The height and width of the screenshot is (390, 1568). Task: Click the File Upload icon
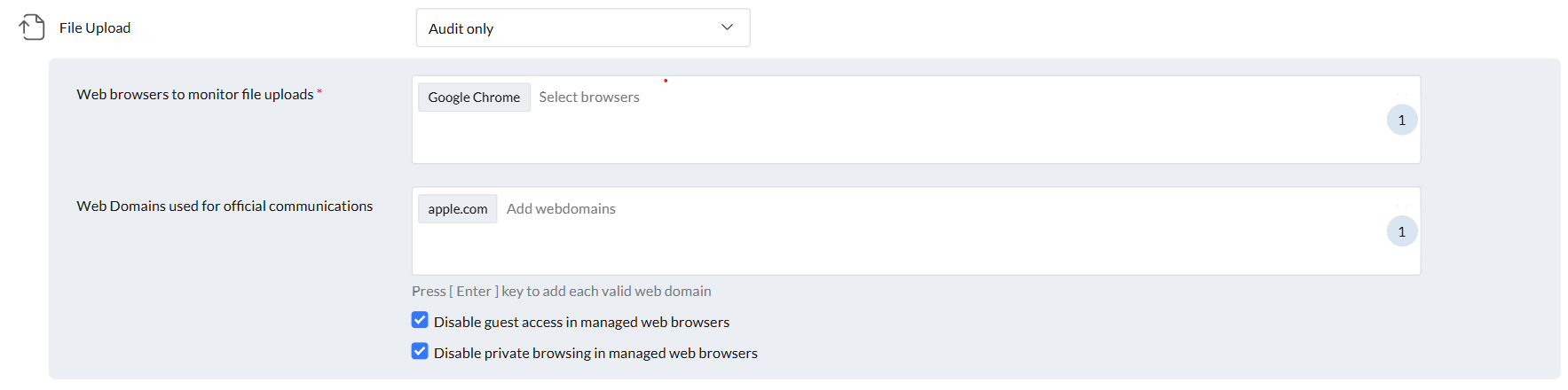32,27
